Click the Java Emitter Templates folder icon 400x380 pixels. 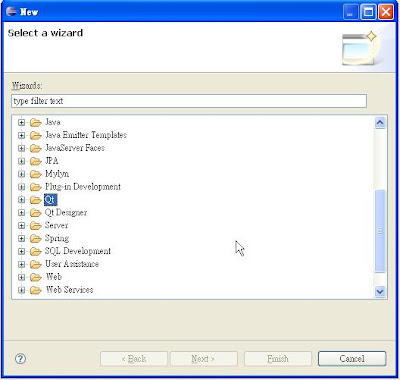tap(35, 136)
